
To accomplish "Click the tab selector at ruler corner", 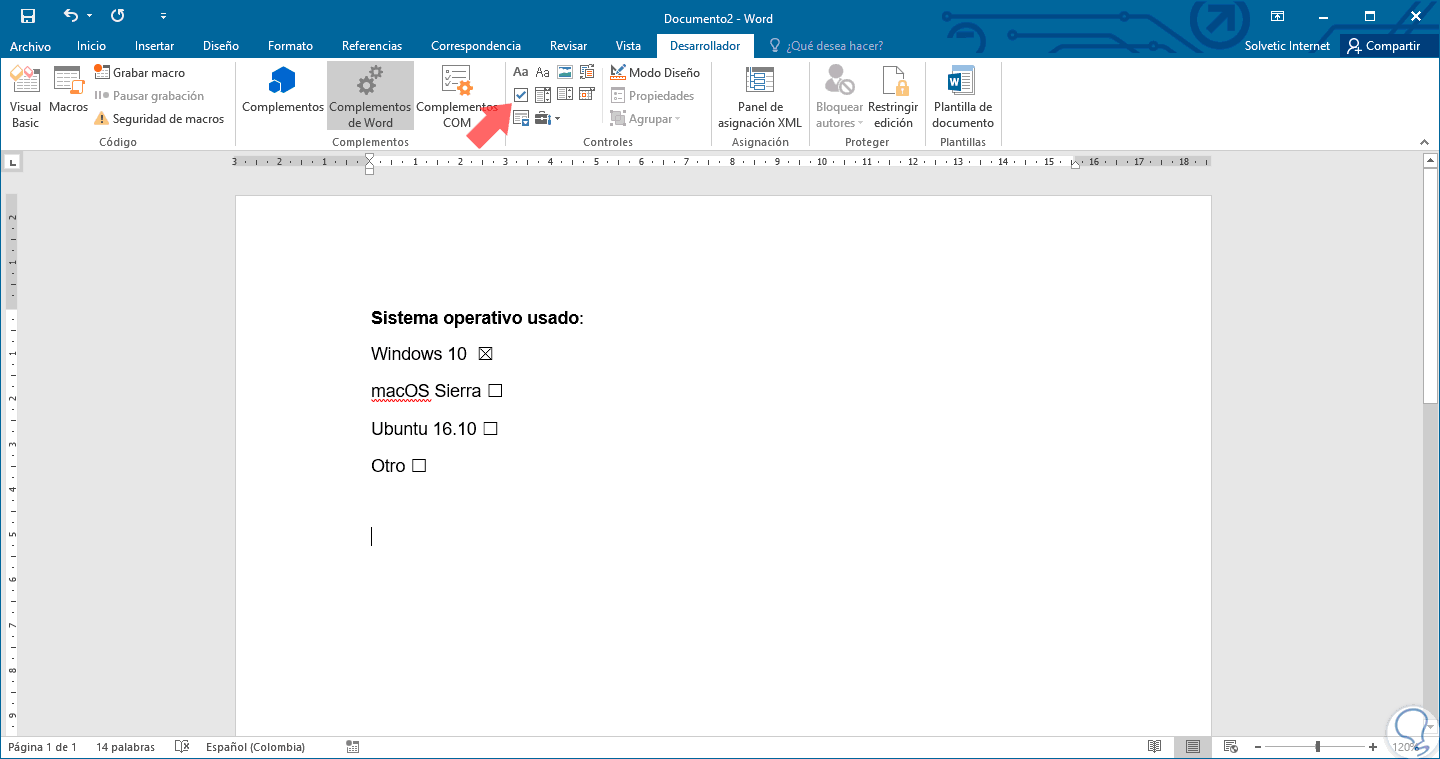I will [14, 161].
